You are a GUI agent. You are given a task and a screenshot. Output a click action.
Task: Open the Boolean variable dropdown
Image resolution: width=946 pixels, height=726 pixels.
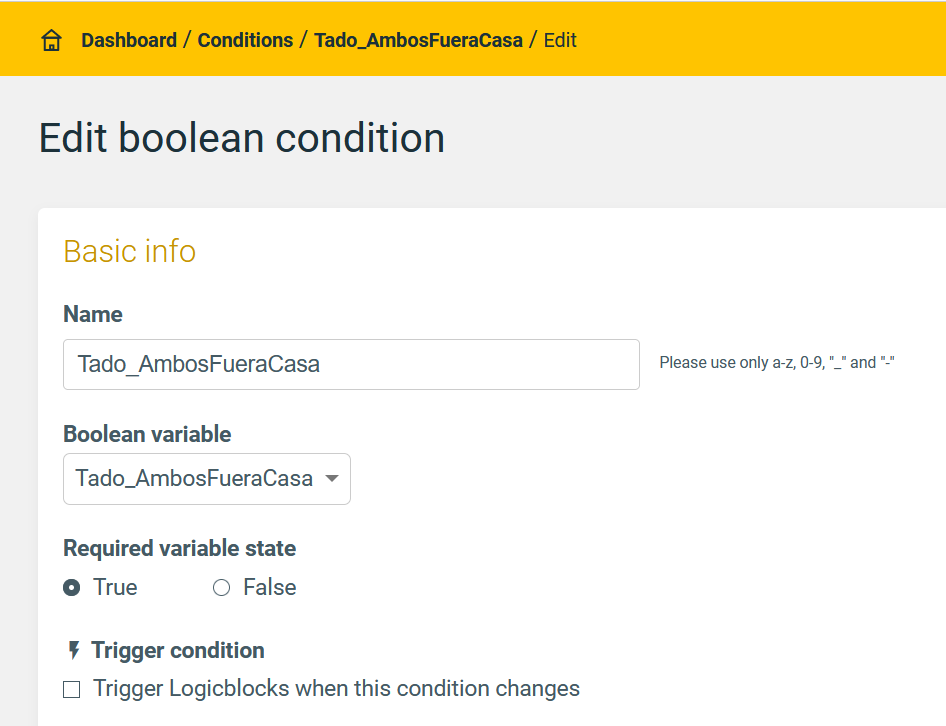(207, 479)
